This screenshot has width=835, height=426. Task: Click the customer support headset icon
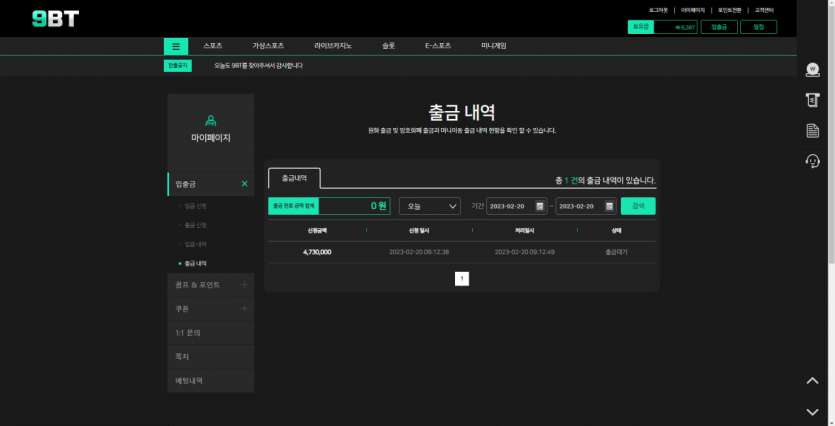(813, 161)
